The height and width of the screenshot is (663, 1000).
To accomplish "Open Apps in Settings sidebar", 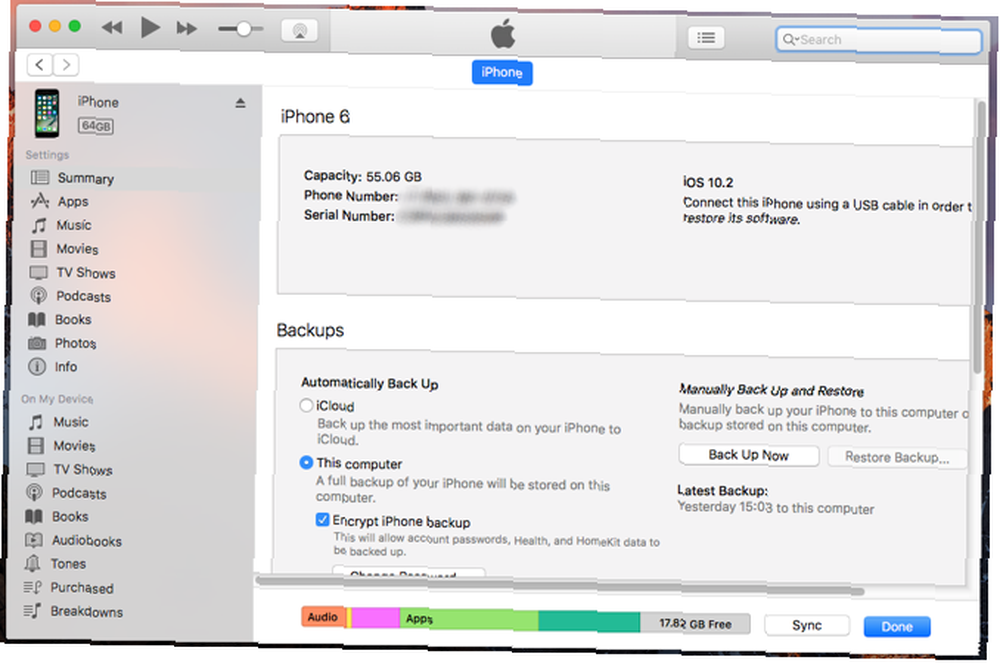I will coord(73,201).
